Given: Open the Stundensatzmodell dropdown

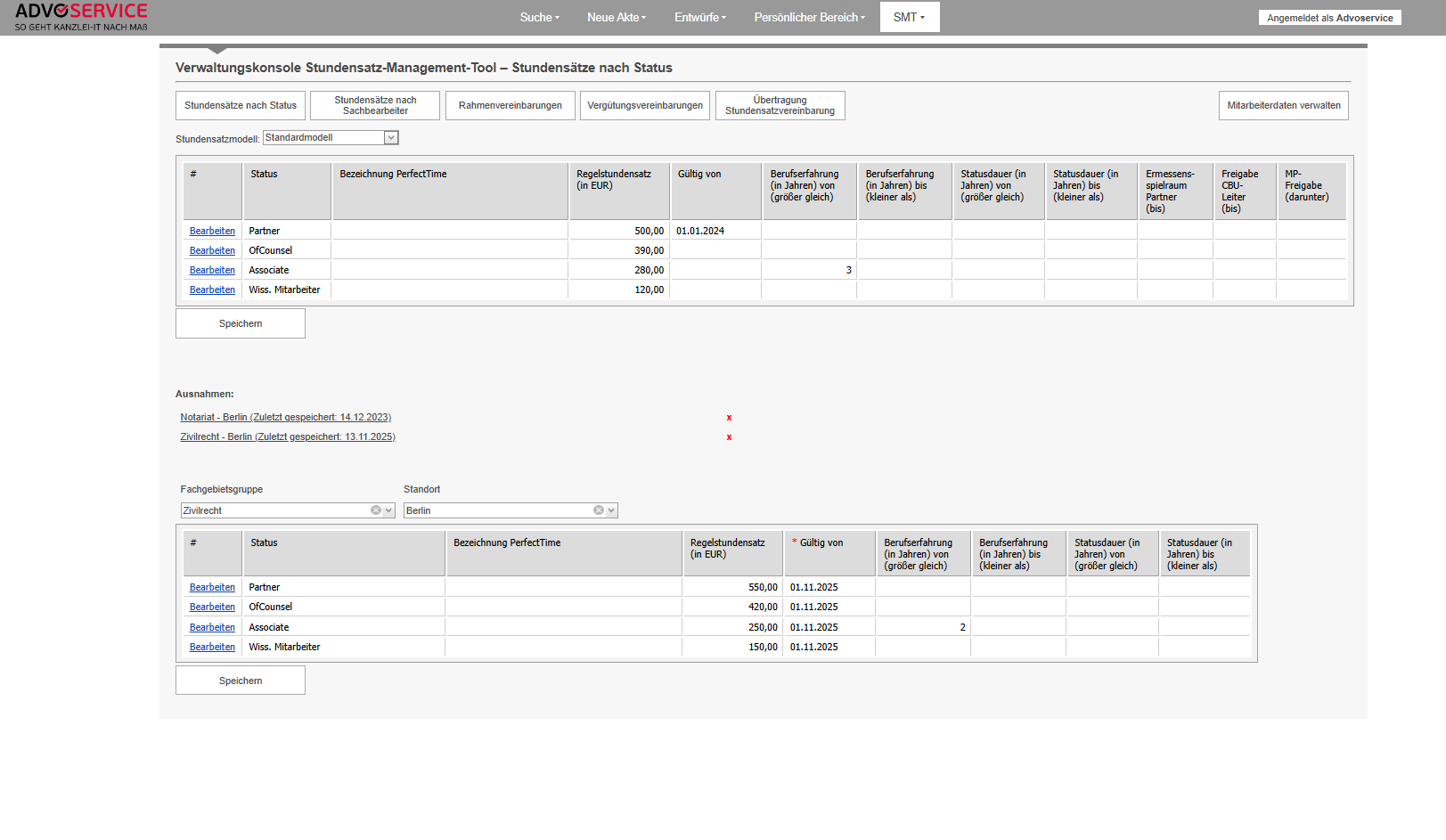Looking at the screenshot, I should pos(390,138).
